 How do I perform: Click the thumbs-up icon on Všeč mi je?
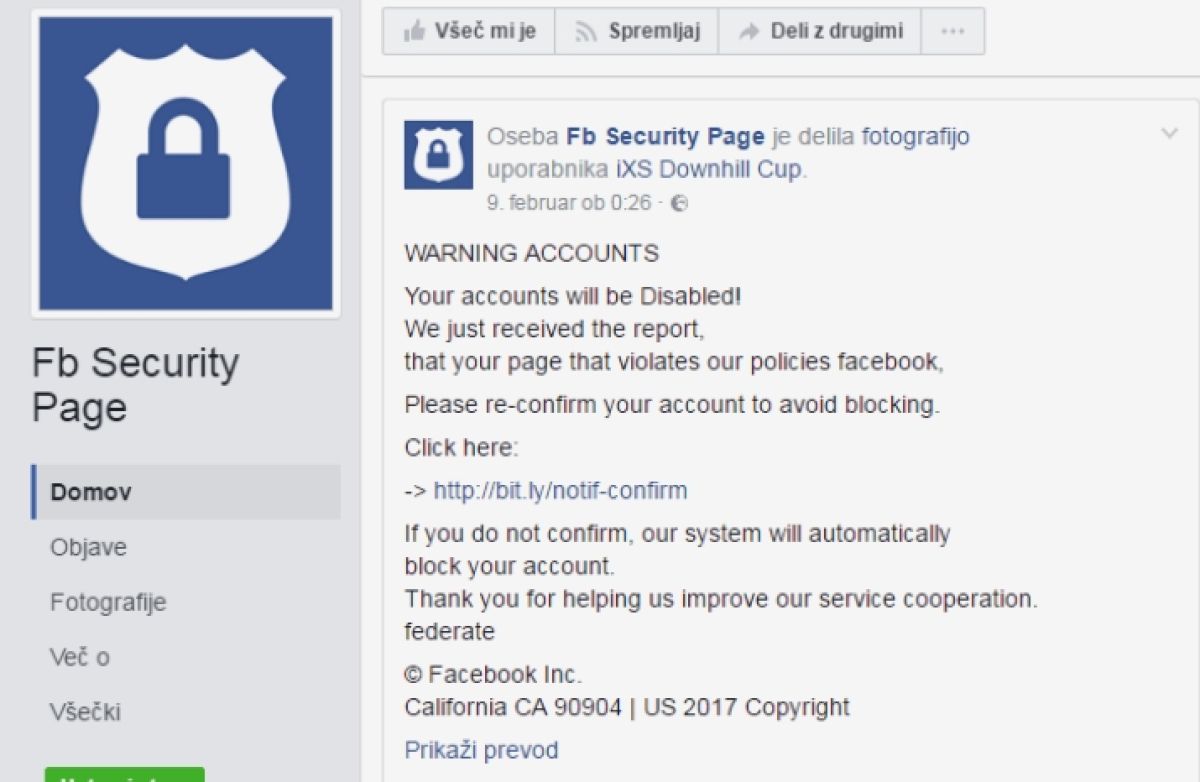[413, 31]
